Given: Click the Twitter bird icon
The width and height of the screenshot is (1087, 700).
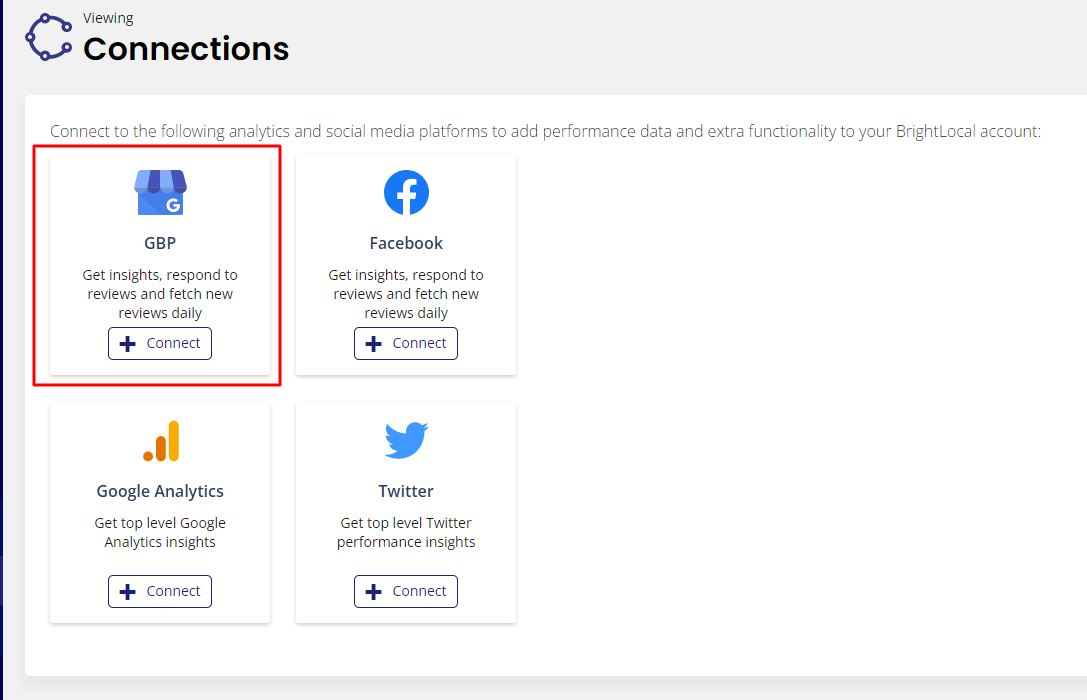Looking at the screenshot, I should coord(406,440).
